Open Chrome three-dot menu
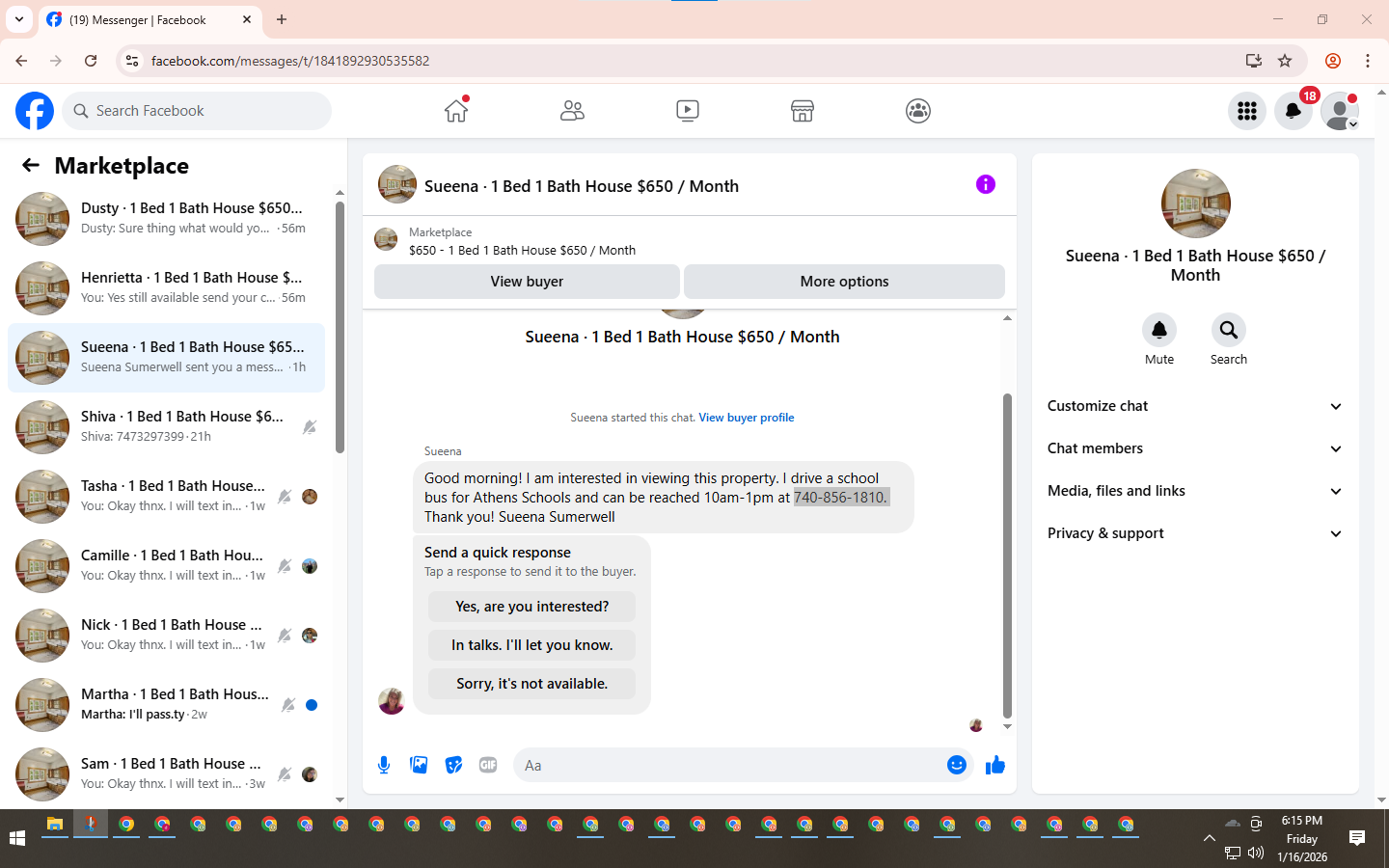1389x868 pixels. point(1368,61)
